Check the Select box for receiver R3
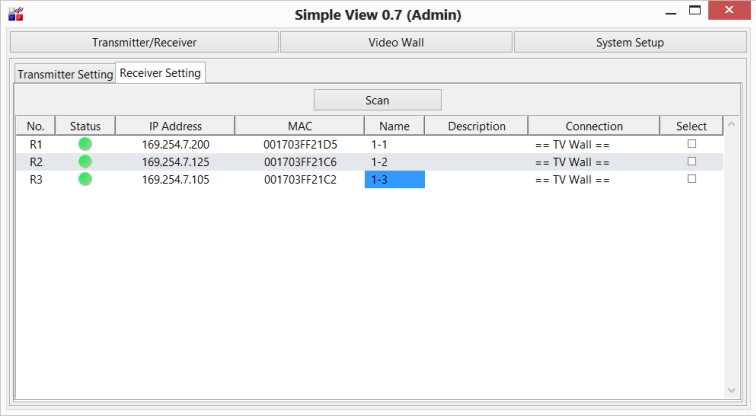This screenshot has width=756, height=416. pos(691,179)
